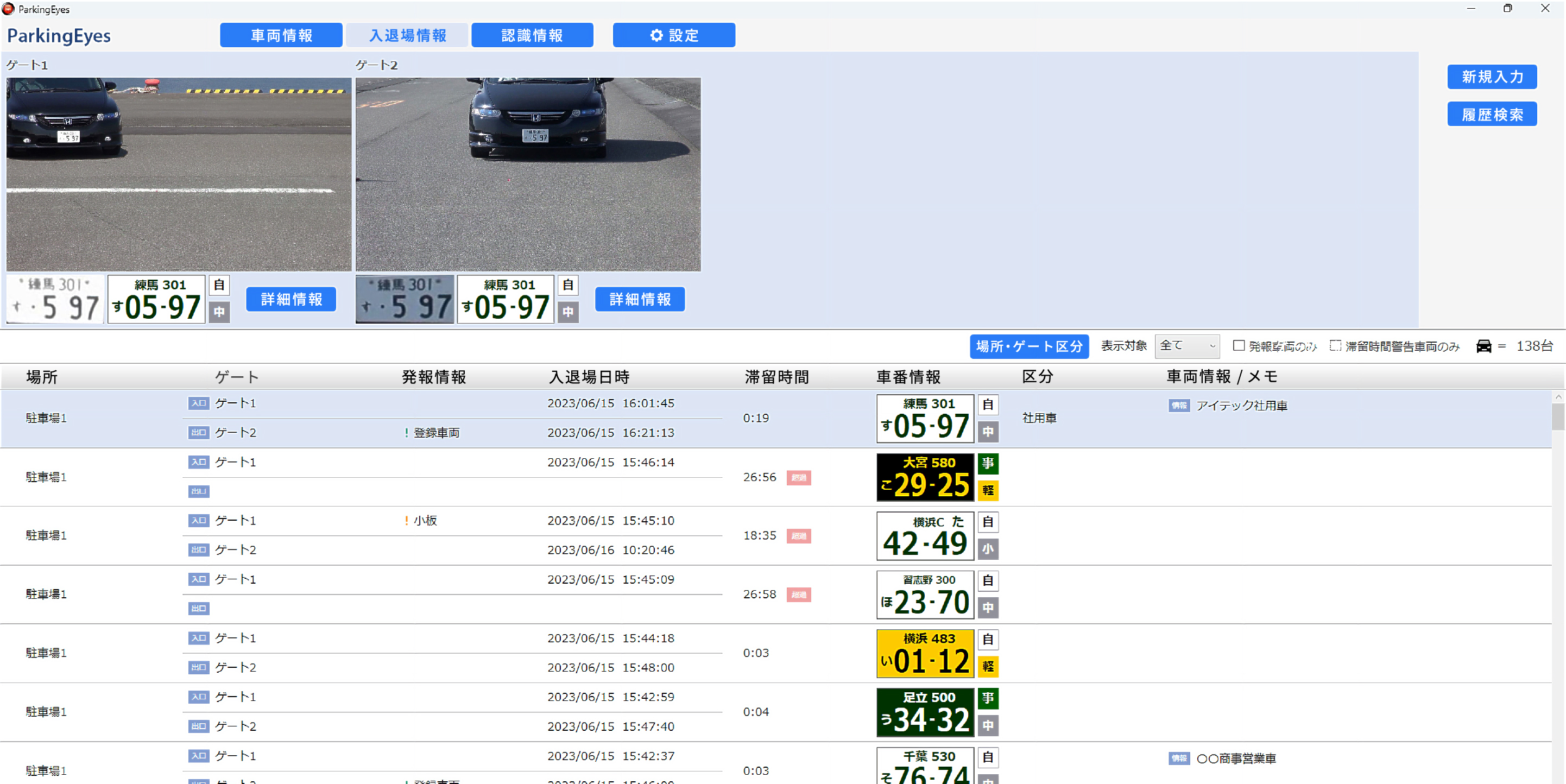Click the 自 badge under Gate 2
Screen dimensions: 1566x784
569,285
